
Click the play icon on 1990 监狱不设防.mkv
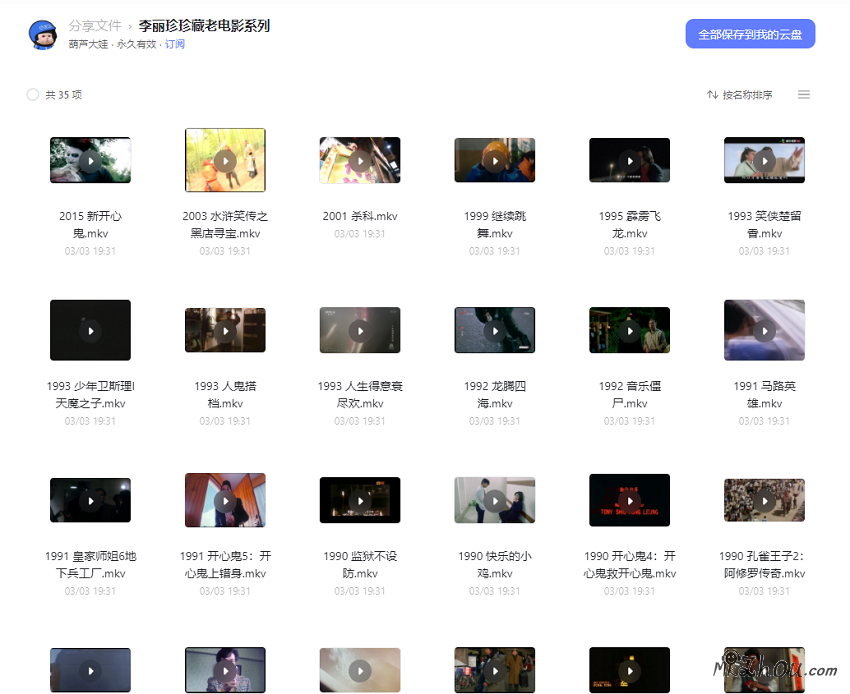pyautogui.click(x=360, y=500)
